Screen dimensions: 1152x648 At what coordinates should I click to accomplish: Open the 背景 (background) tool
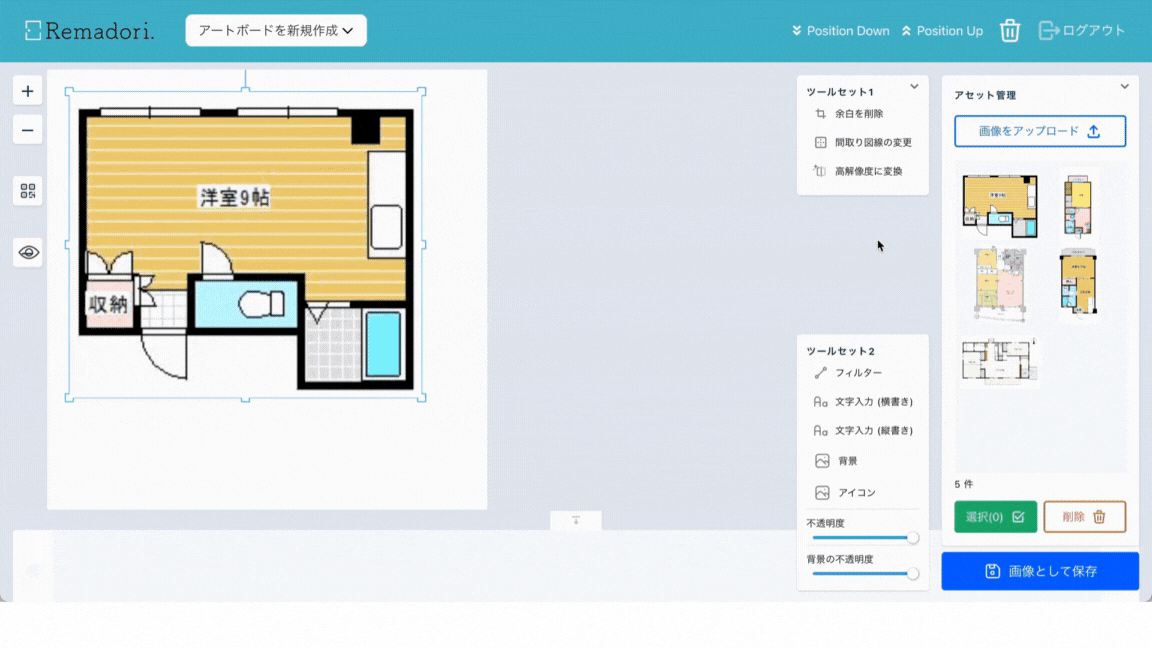tap(848, 461)
